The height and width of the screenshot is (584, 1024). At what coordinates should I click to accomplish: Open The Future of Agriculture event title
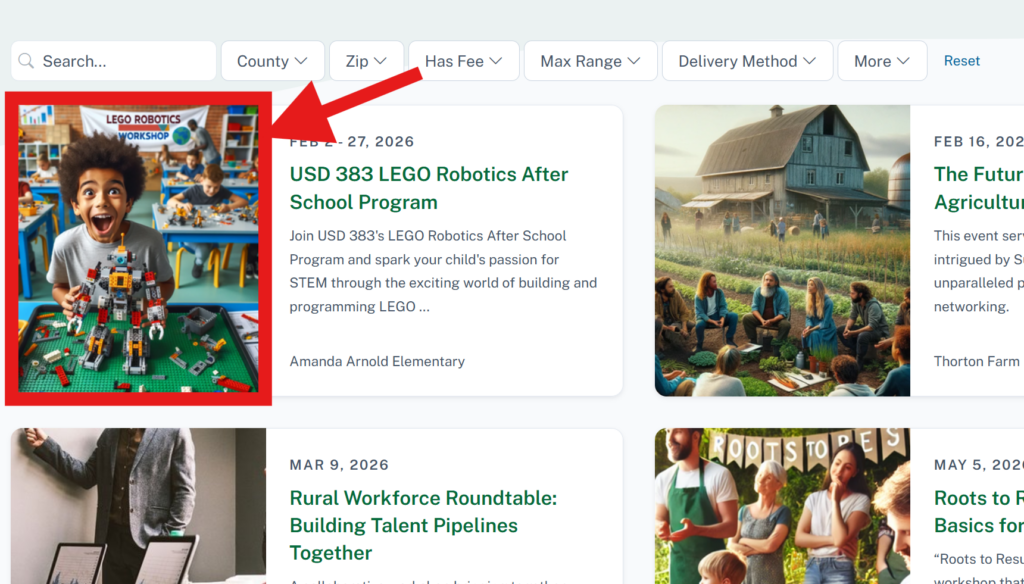coord(978,188)
